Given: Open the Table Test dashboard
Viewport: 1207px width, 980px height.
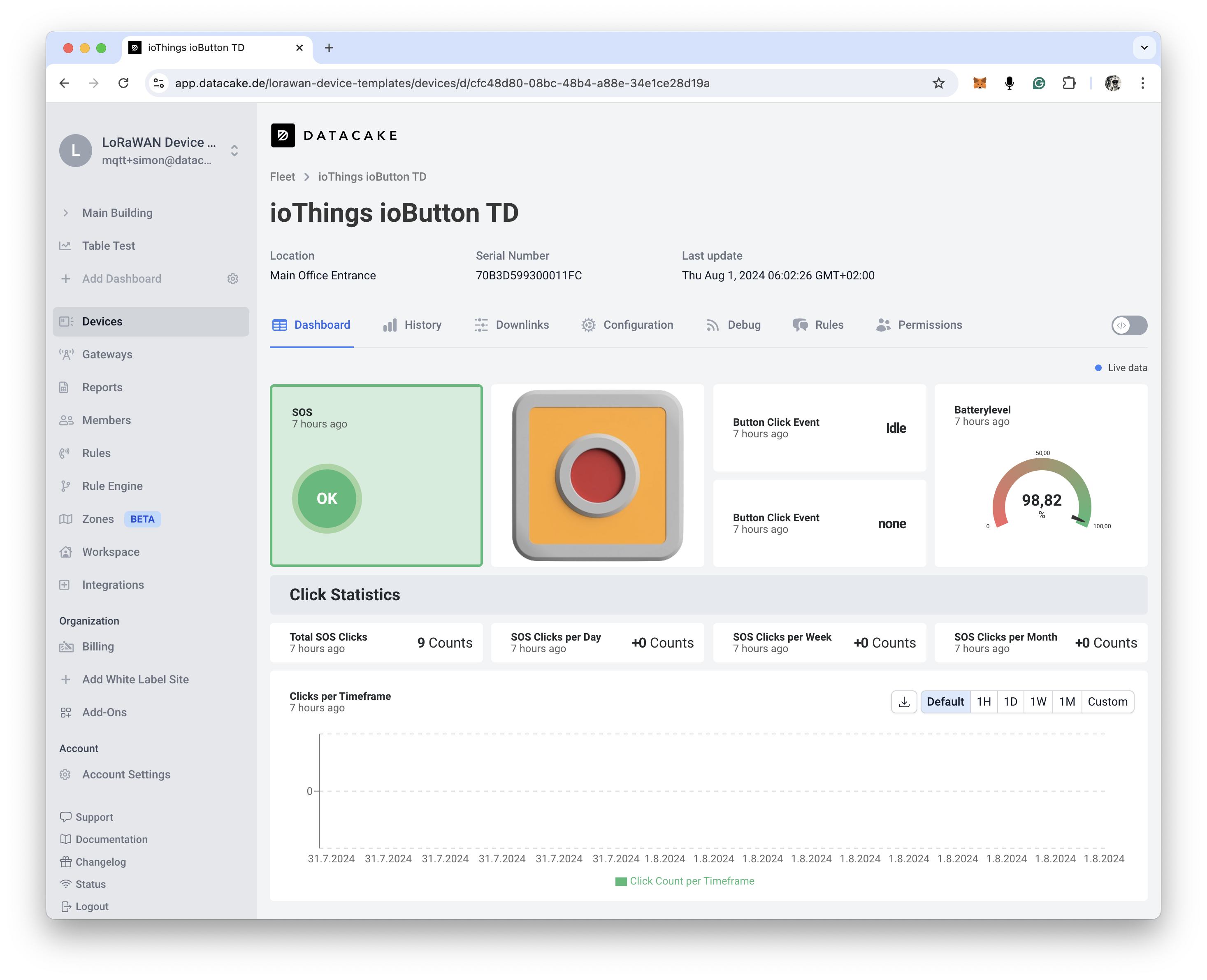Looking at the screenshot, I should click(108, 246).
